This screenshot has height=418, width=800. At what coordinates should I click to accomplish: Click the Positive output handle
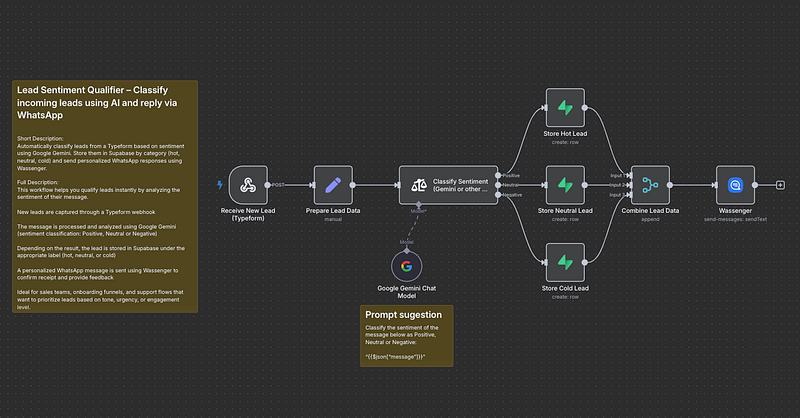(x=498, y=175)
